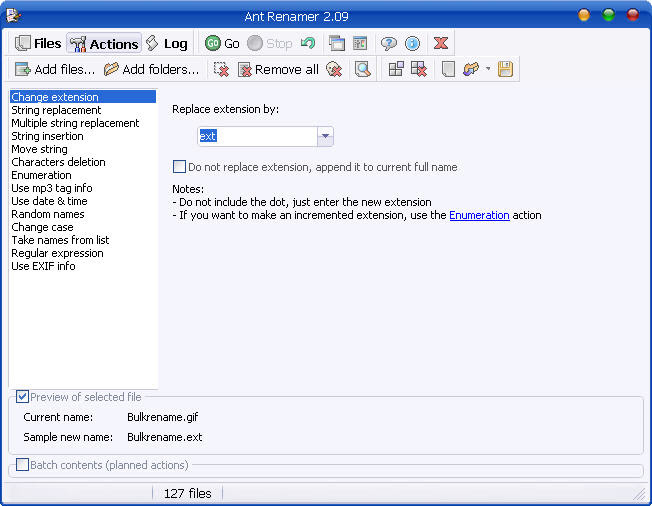This screenshot has width=652, height=506.
Task: Open the extension combo box dropdown
Action: [x=325, y=136]
